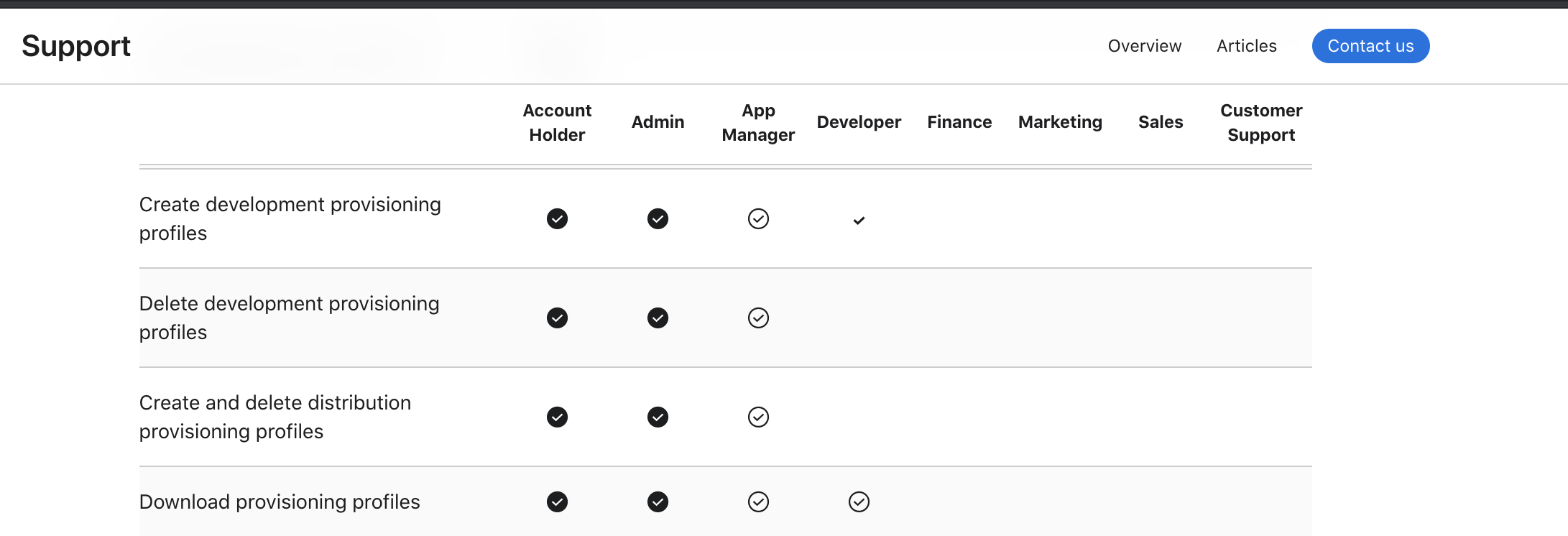Viewport: 1568px width, 536px height.
Task: Open the Overview tab
Action: [1144, 46]
